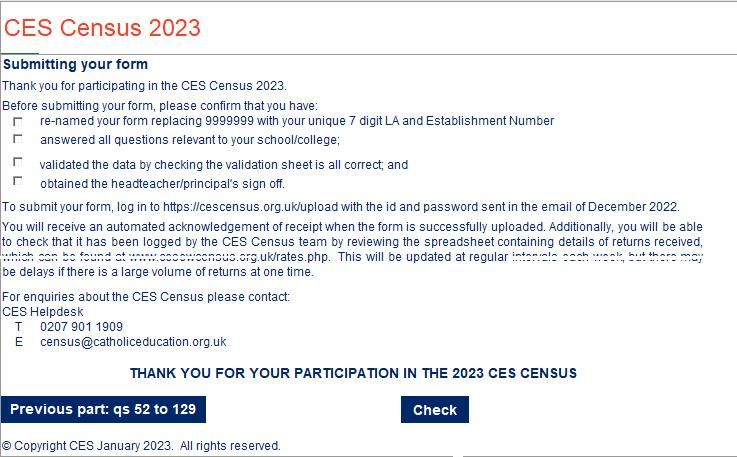Click the CES Helpdesk label
The height and width of the screenshot is (457, 737).
43,312
